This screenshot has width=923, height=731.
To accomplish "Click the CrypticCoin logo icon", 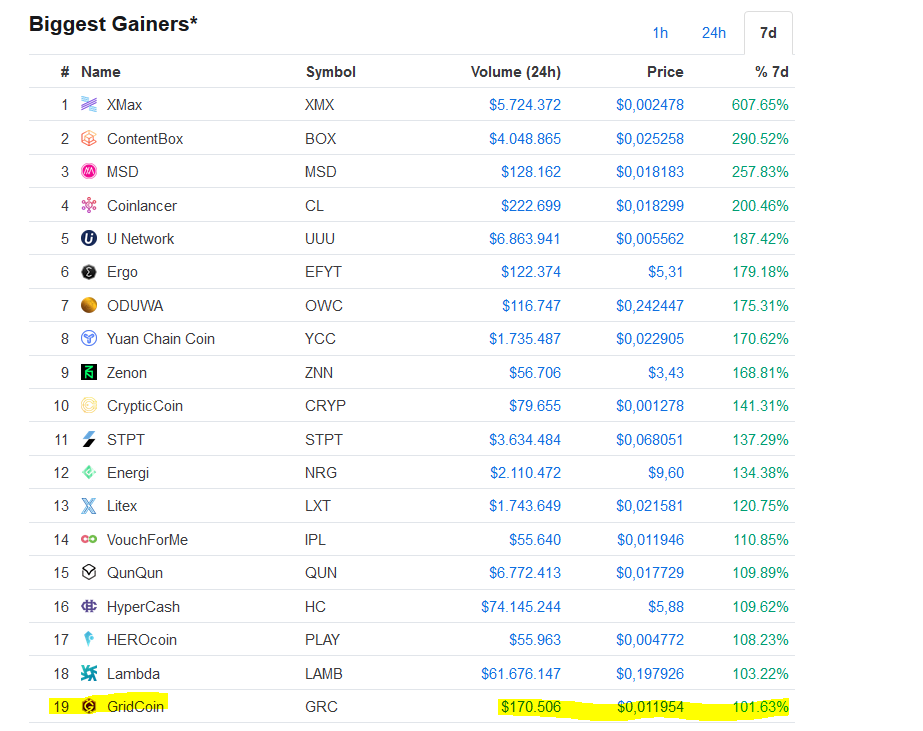I will click(89, 406).
